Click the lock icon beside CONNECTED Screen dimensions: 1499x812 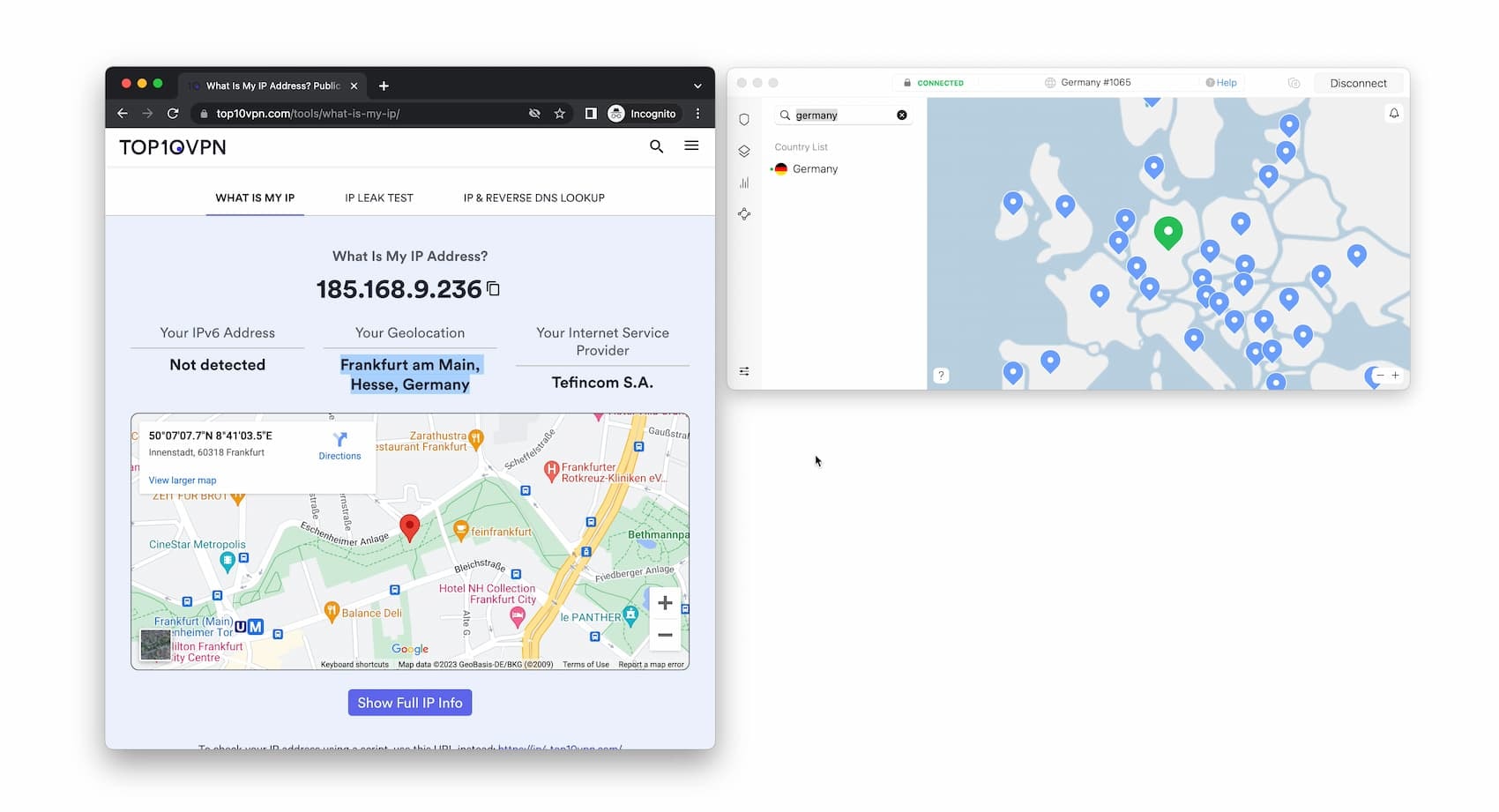click(x=906, y=83)
